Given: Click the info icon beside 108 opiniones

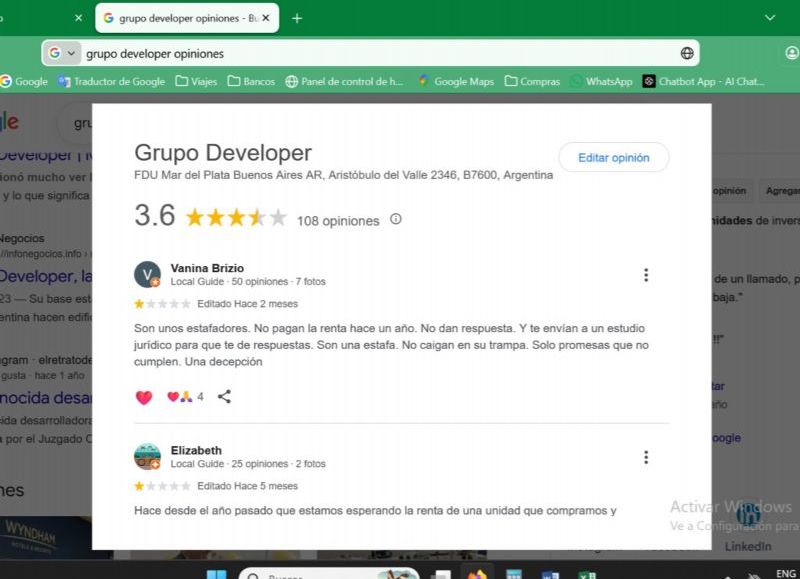Looking at the screenshot, I should point(396,219).
